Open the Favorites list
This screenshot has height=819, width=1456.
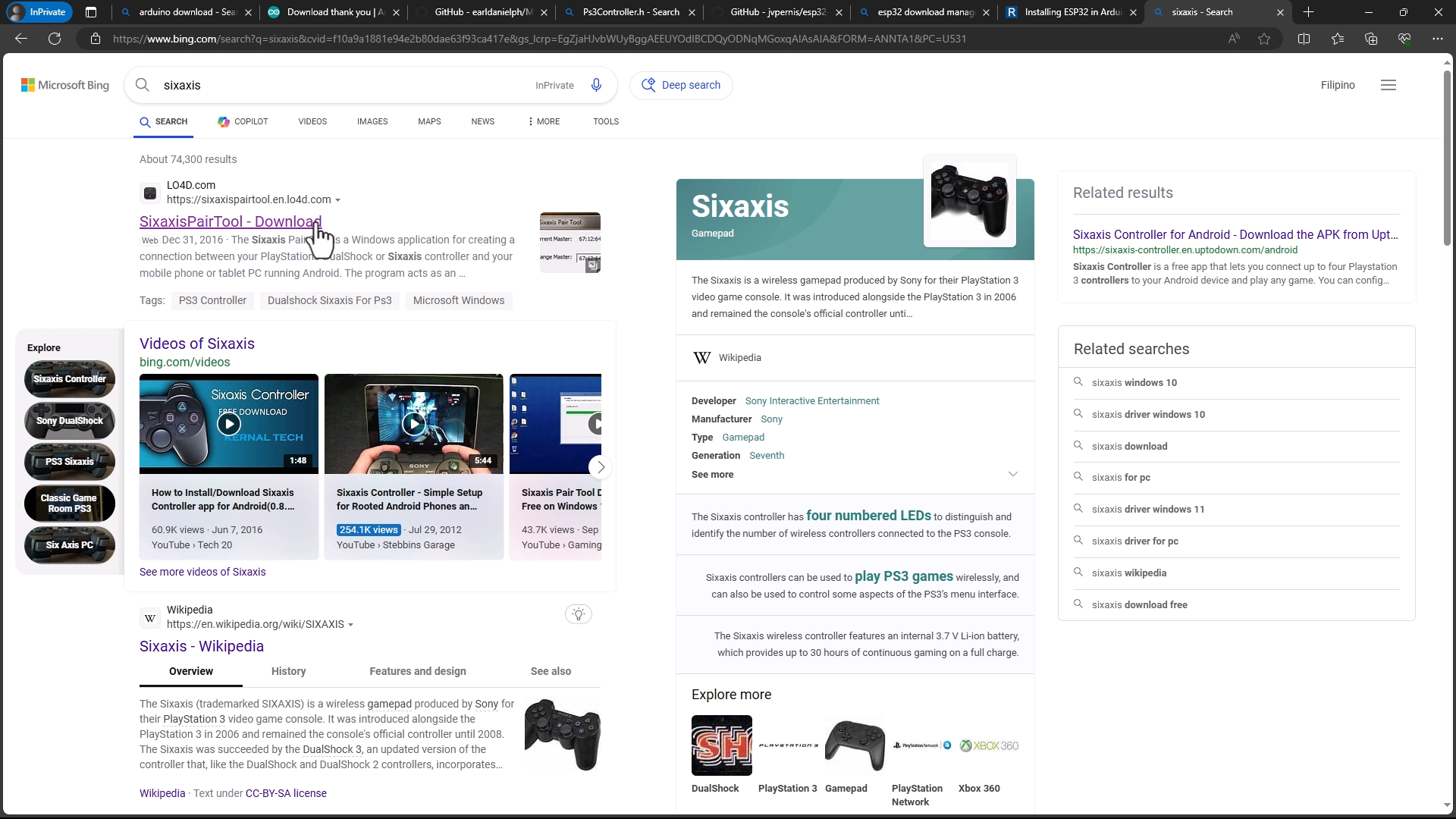pos(1338,39)
